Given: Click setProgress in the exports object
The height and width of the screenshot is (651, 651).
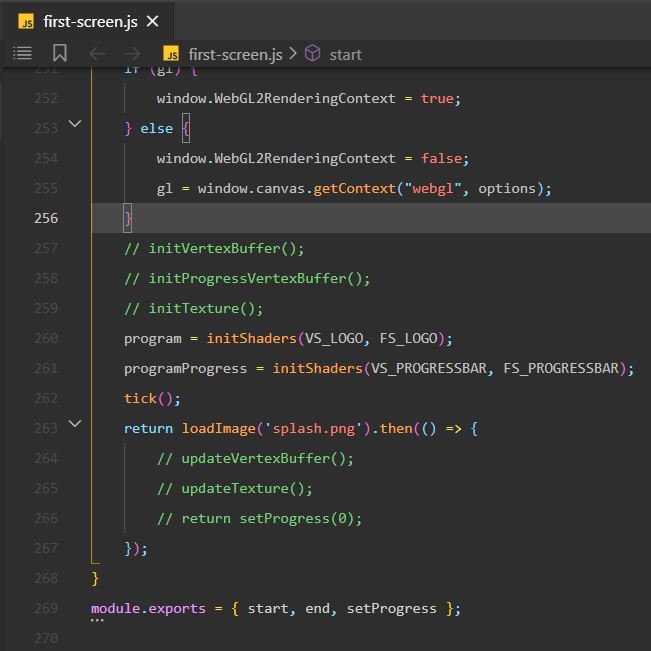Looking at the screenshot, I should point(392,609).
